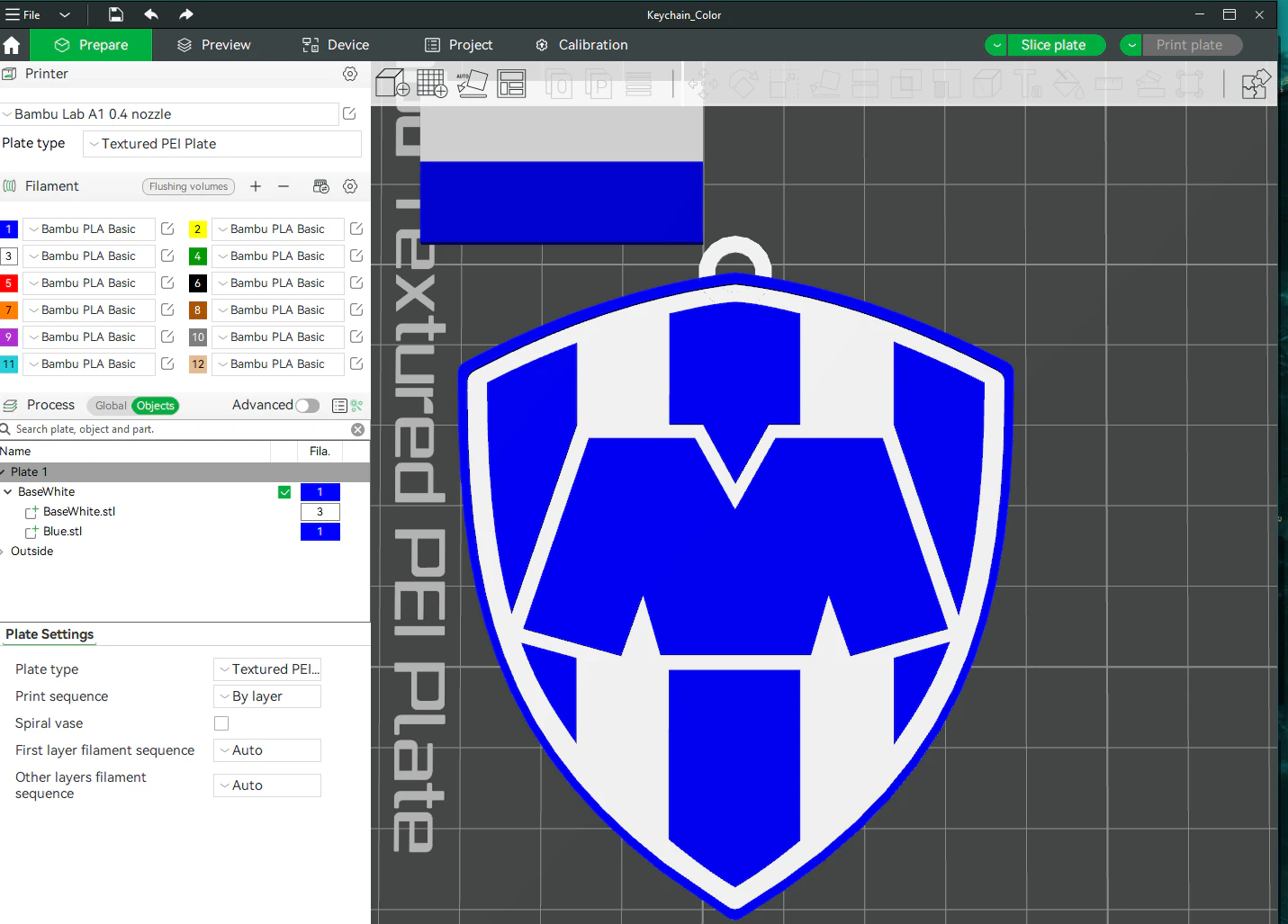Edit filament 1 preset icon

pyautogui.click(x=167, y=229)
